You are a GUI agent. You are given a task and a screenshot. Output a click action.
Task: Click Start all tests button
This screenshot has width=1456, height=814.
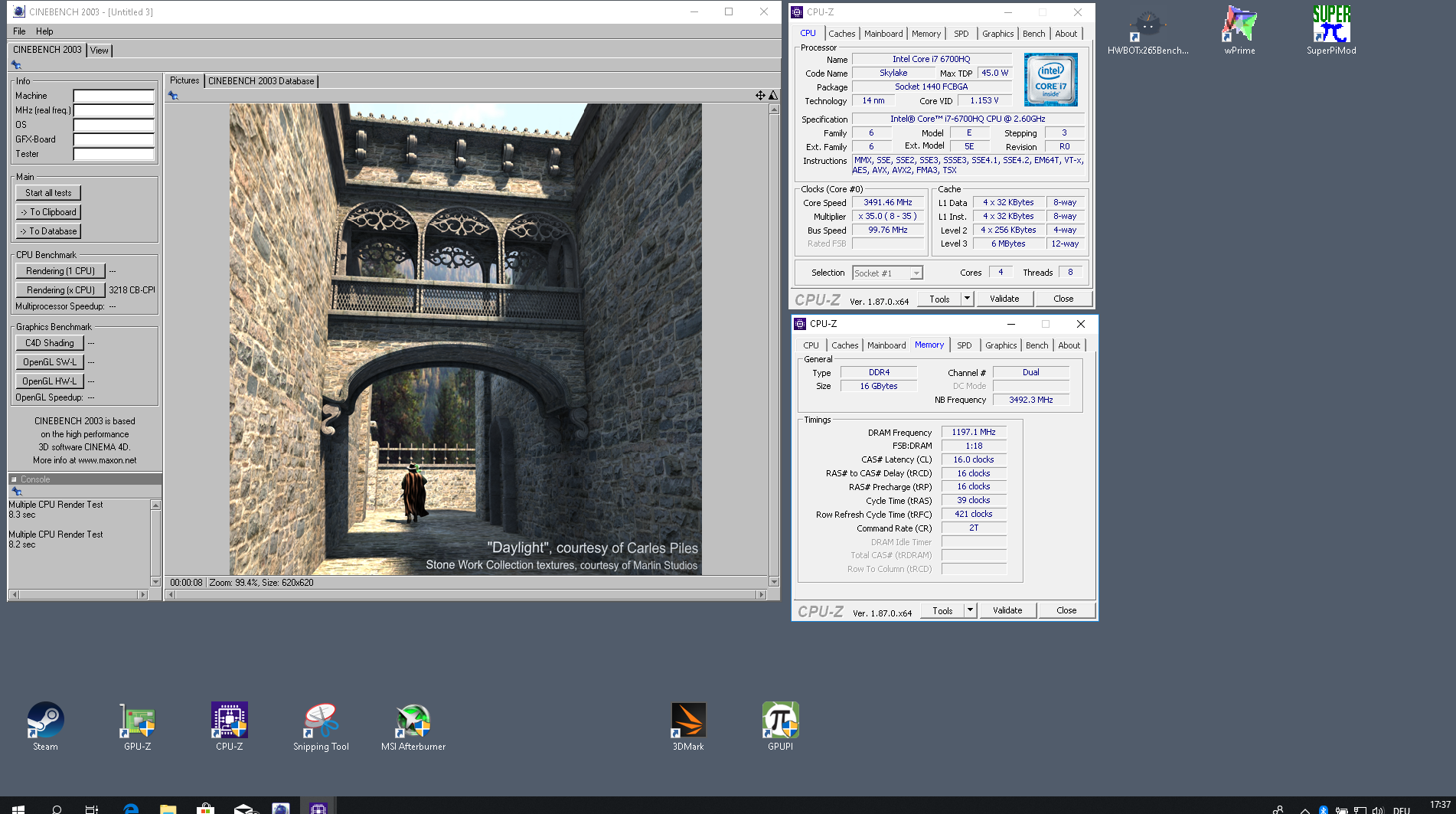[x=48, y=193]
